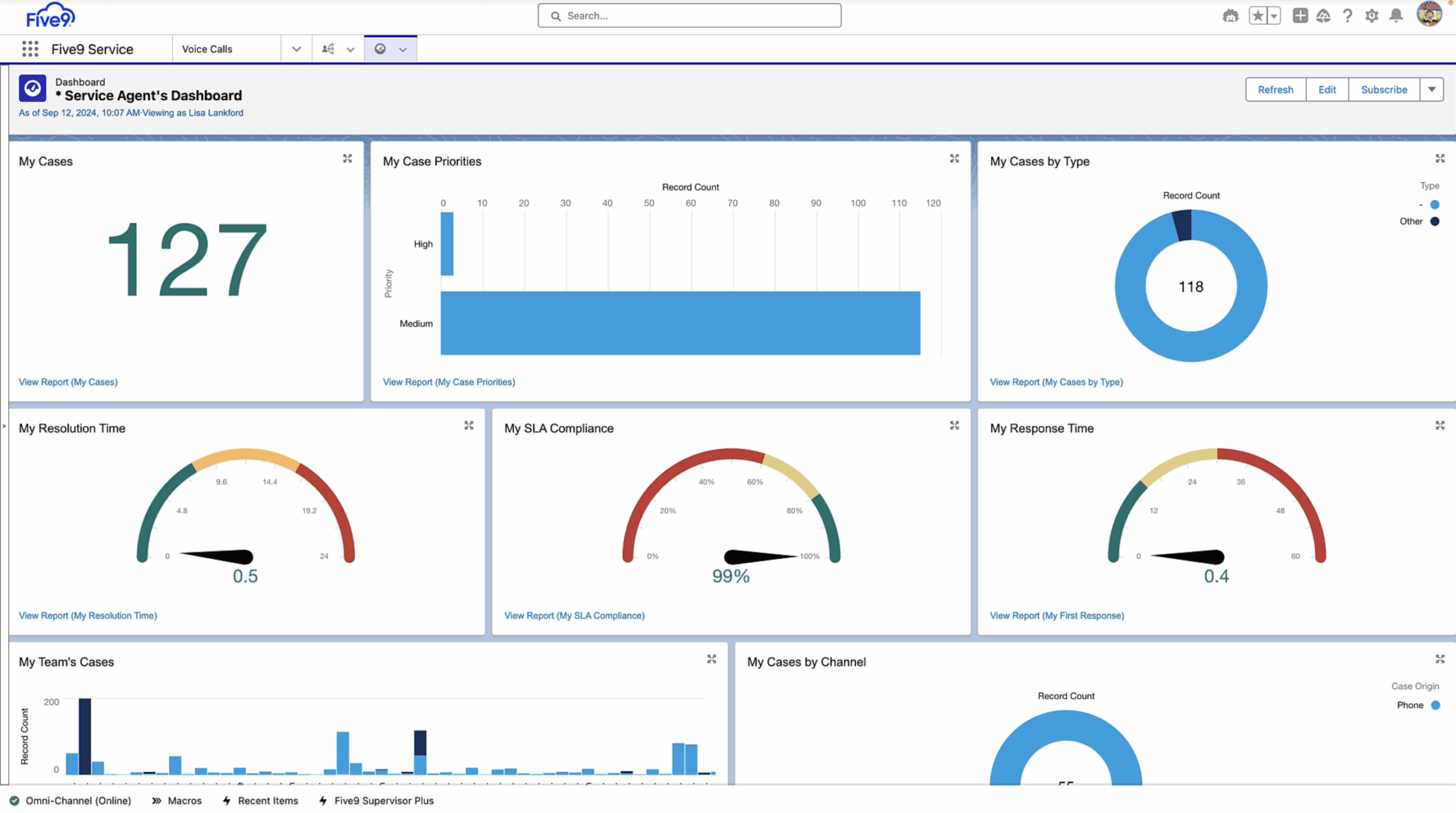
Task: Open the dashboard tab's chevron menu
Action: [x=403, y=49]
